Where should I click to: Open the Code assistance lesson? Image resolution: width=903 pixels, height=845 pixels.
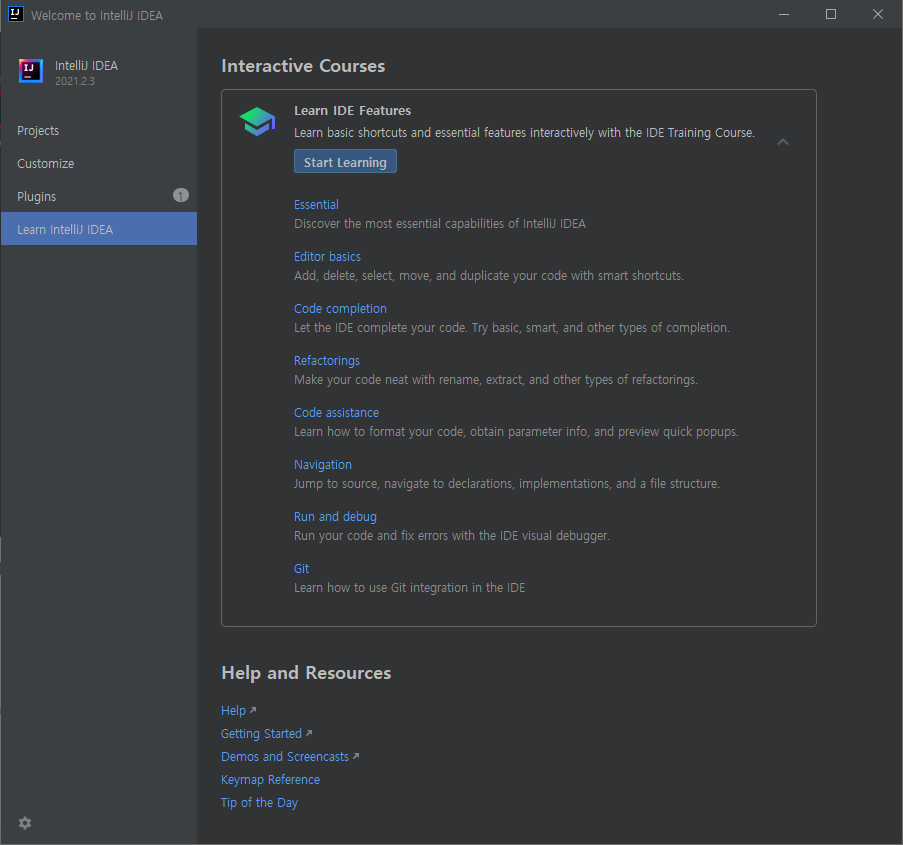336,413
